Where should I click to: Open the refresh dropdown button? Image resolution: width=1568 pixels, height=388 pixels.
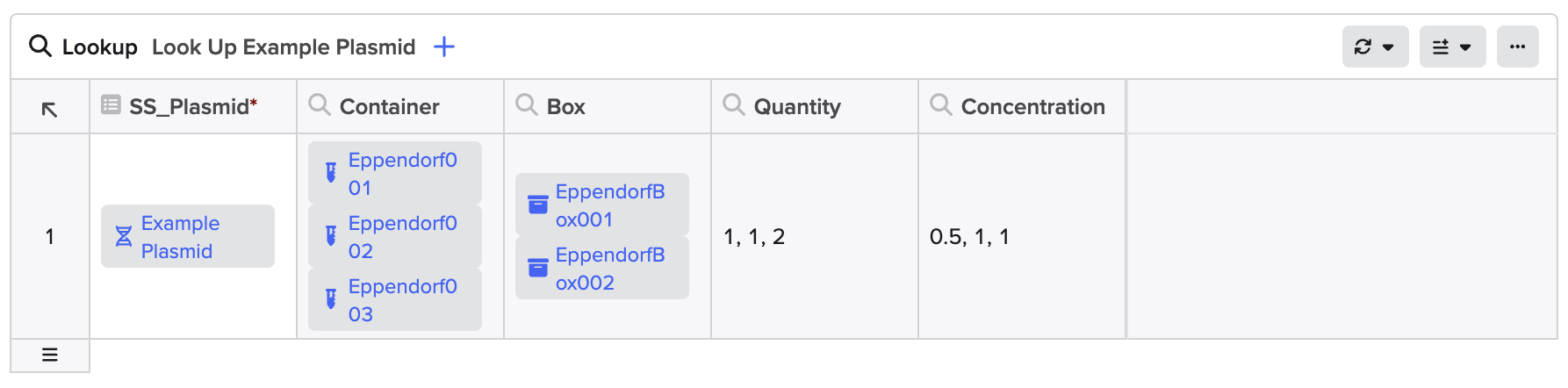1375,47
